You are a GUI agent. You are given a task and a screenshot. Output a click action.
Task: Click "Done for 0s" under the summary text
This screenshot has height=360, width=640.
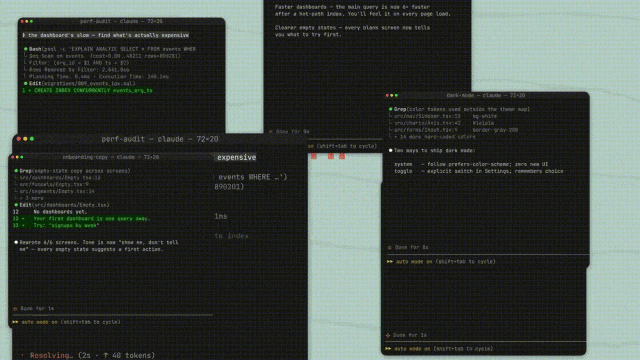point(289,132)
